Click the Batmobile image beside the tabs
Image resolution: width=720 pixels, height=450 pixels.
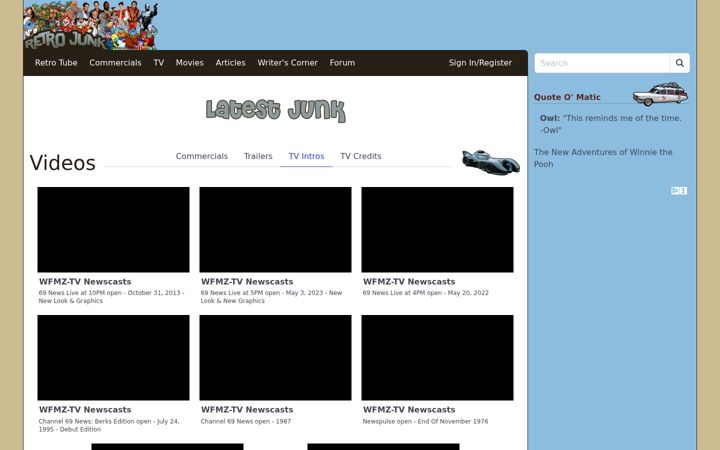tap(491, 162)
